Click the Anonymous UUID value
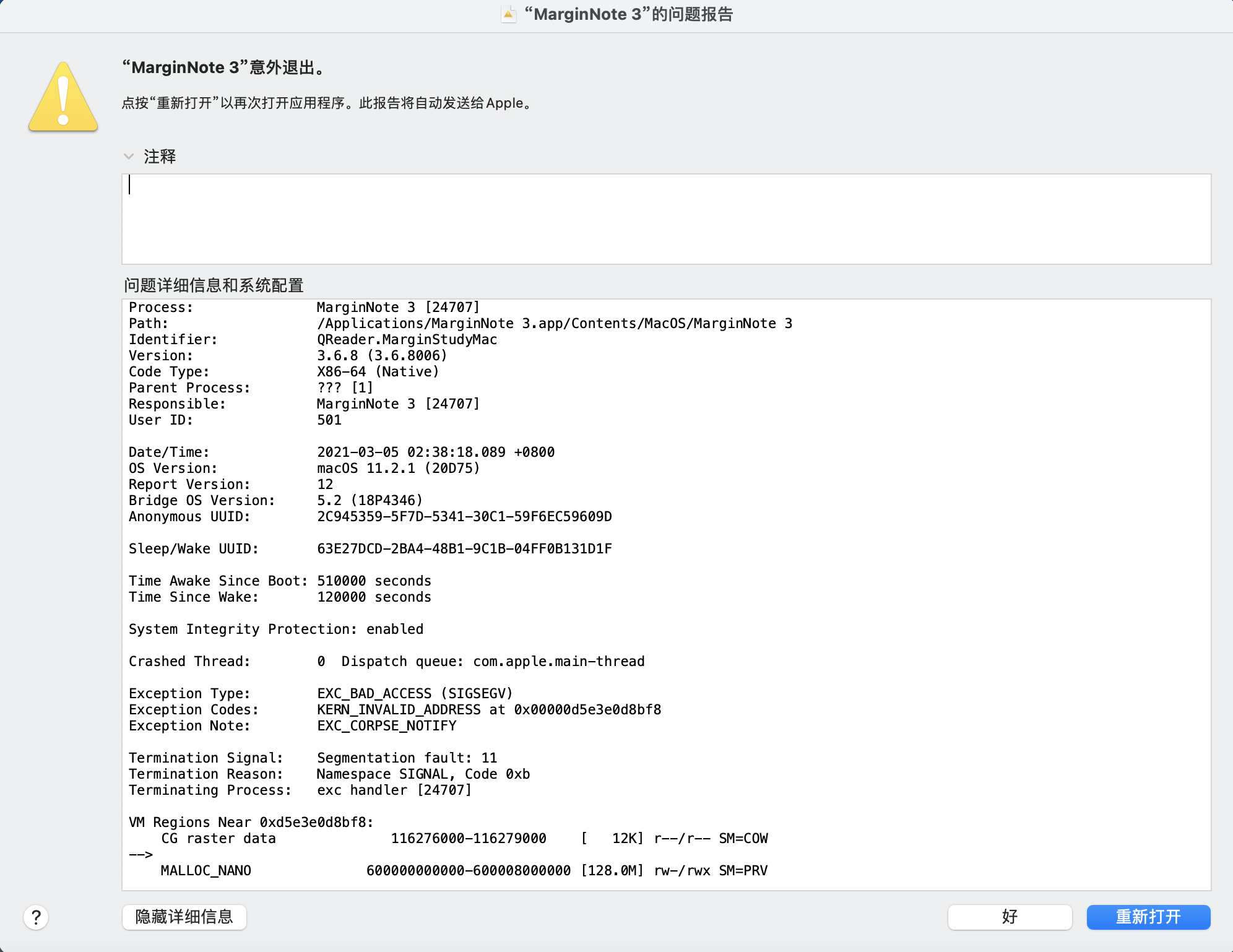 [464, 516]
